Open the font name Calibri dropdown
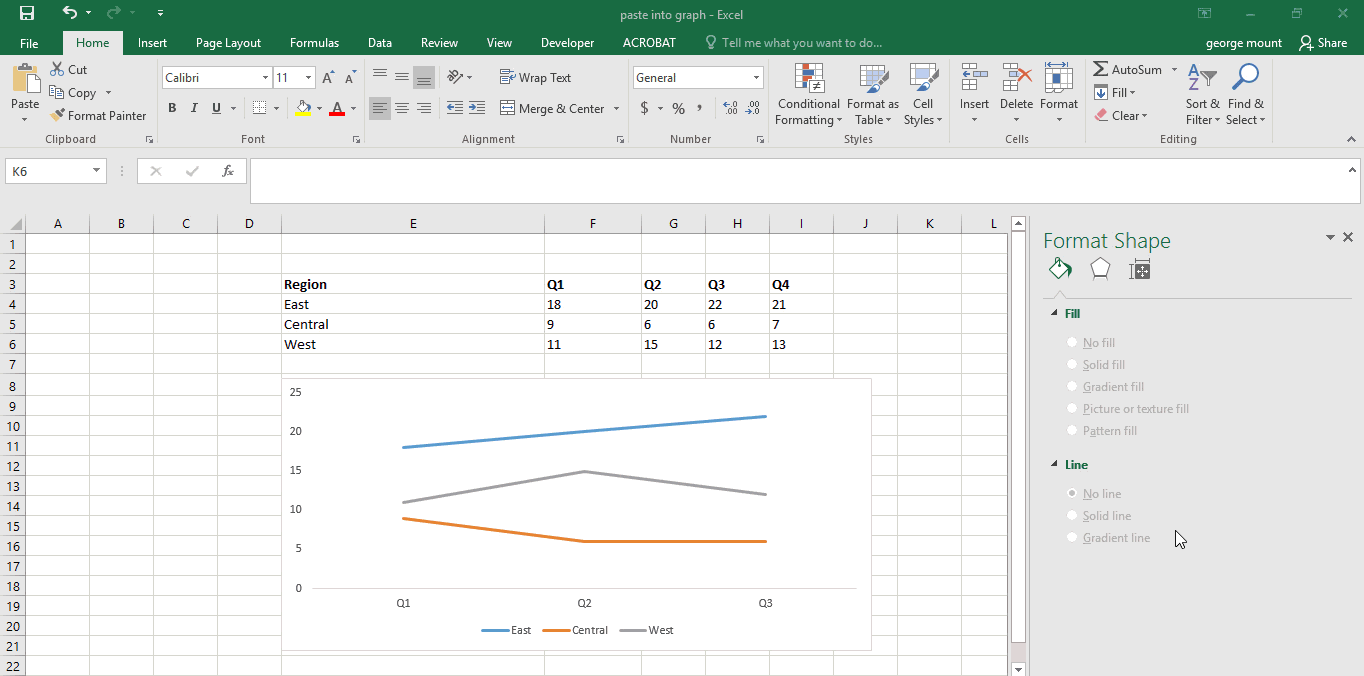 (265, 78)
